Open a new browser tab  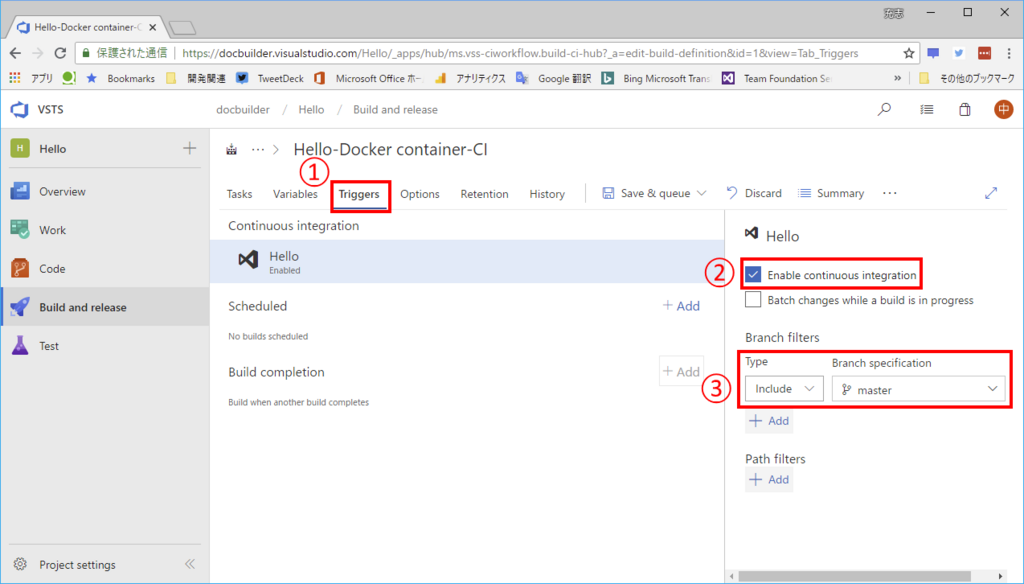[x=182, y=27]
